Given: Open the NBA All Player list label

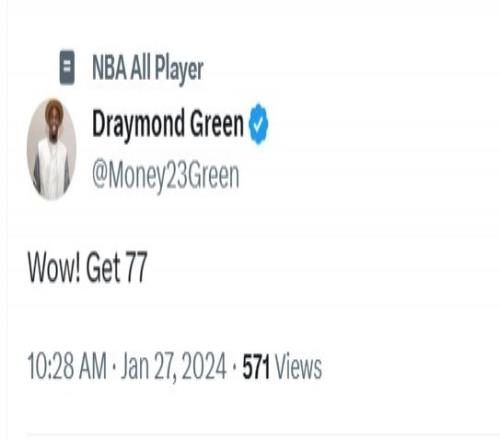Looking at the screenshot, I should click(148, 70).
